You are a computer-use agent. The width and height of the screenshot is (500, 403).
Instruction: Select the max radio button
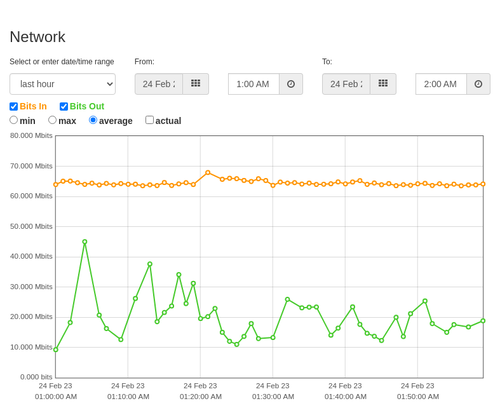coord(52,120)
